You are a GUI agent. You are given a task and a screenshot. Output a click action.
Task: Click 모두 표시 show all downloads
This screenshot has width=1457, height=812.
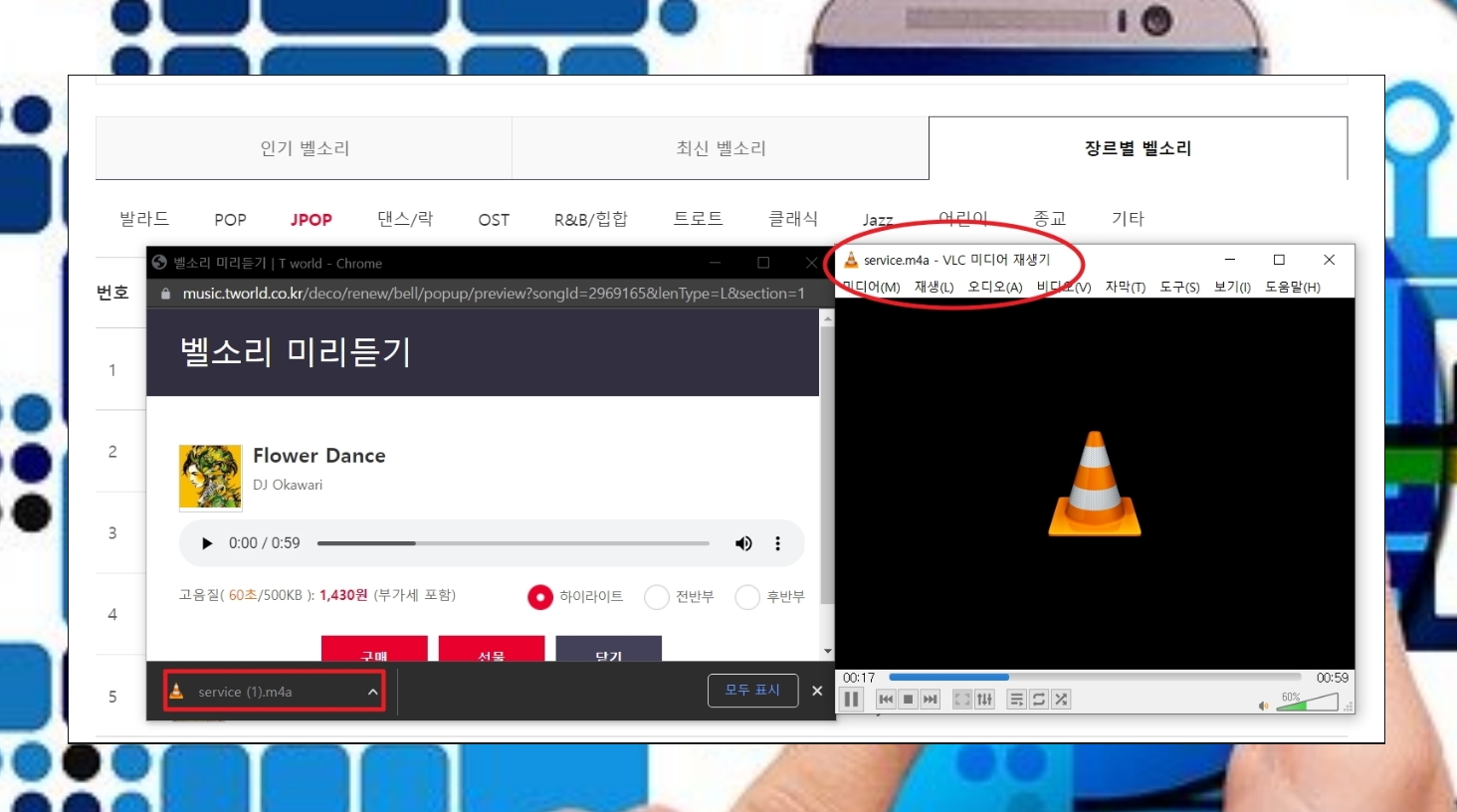pos(752,690)
